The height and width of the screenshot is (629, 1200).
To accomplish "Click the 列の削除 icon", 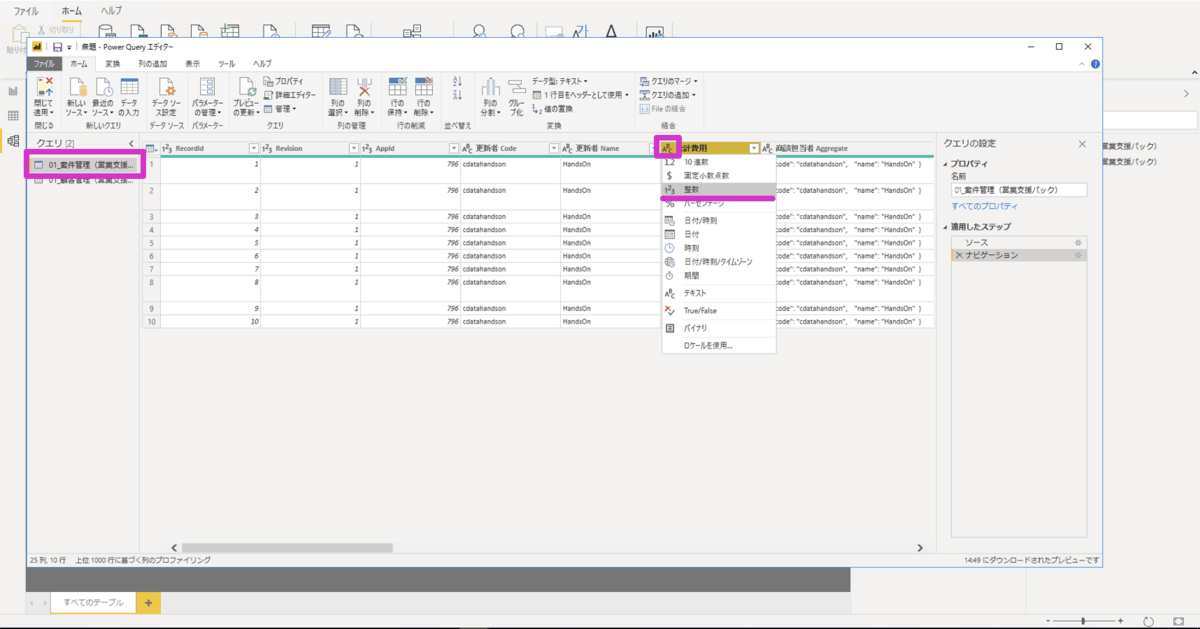I will (364, 88).
